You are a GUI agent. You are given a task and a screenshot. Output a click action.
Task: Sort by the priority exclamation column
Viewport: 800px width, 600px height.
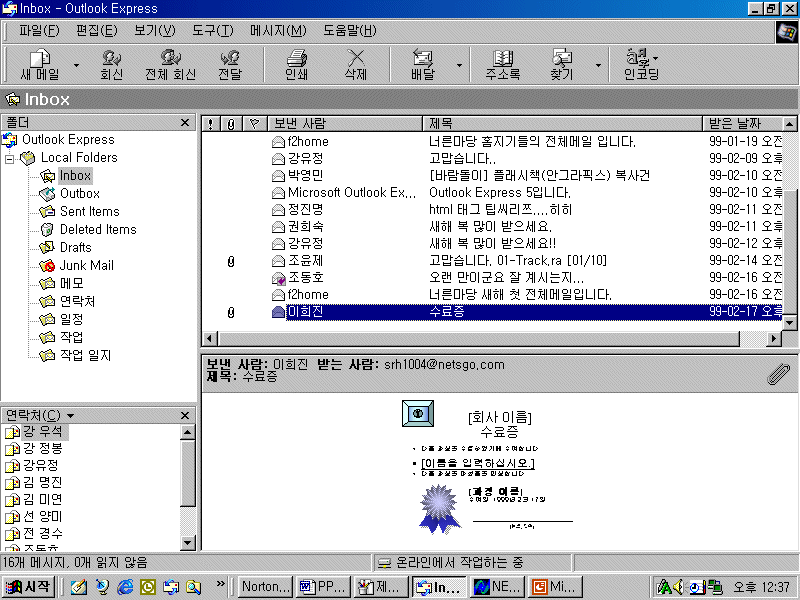[210, 123]
